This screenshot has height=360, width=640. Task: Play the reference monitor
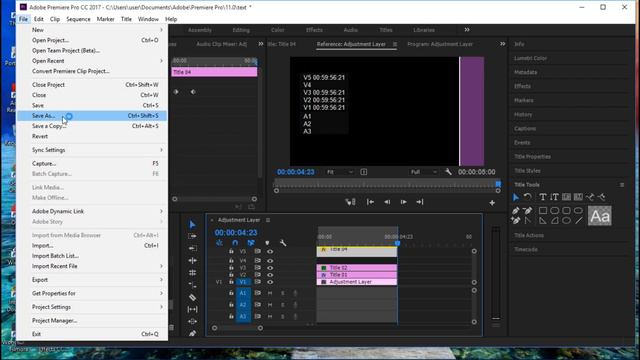[403, 202]
